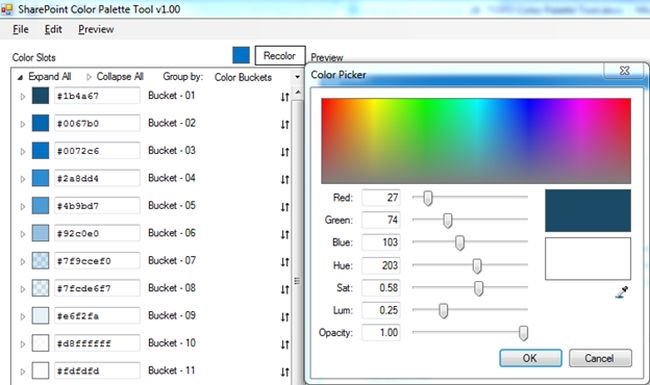The width and height of the screenshot is (650, 385).
Task: Expand the Bucket - 11 row
Action: click(x=23, y=371)
